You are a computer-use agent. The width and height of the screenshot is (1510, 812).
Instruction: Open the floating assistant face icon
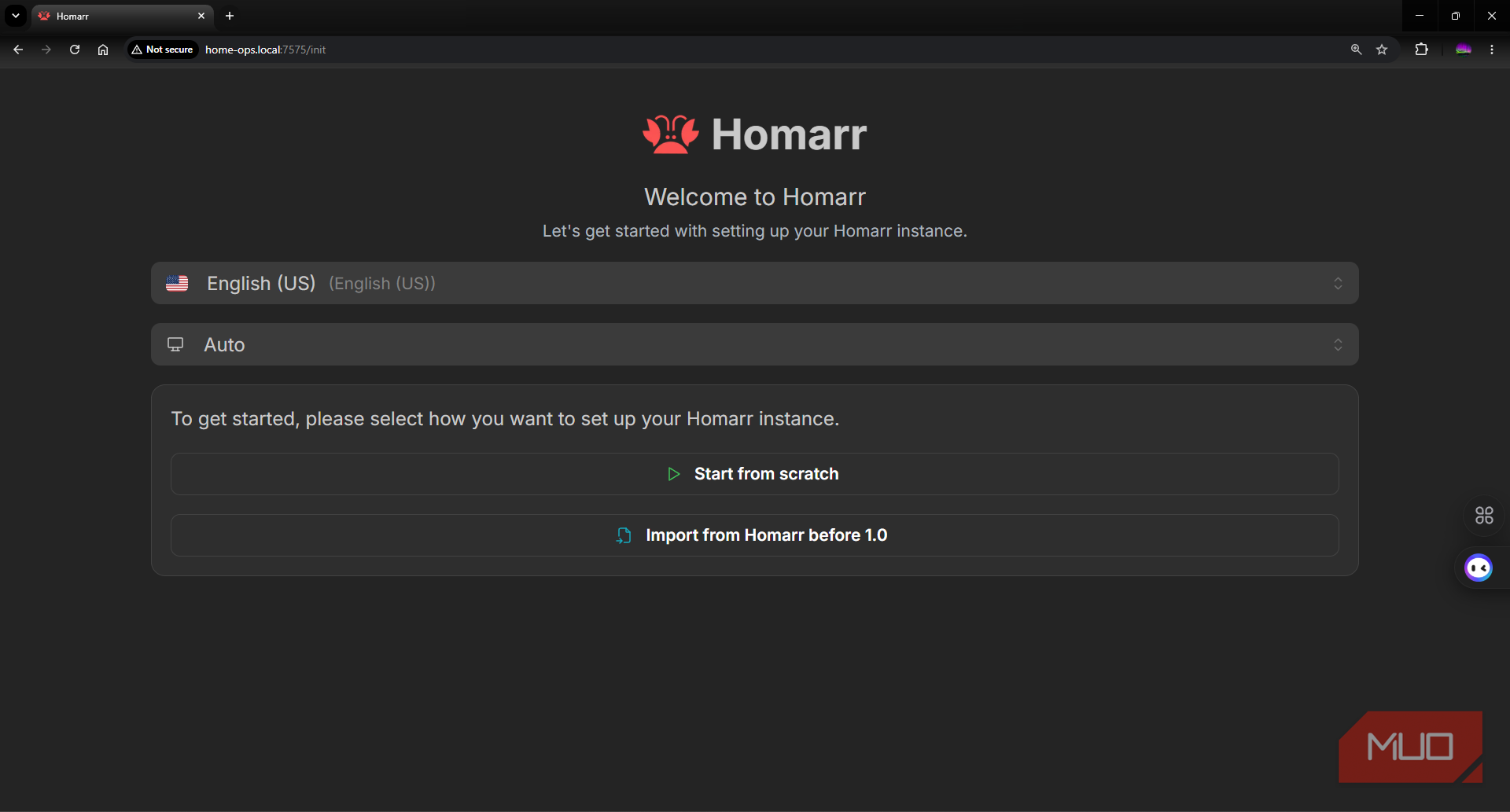pyautogui.click(x=1479, y=568)
